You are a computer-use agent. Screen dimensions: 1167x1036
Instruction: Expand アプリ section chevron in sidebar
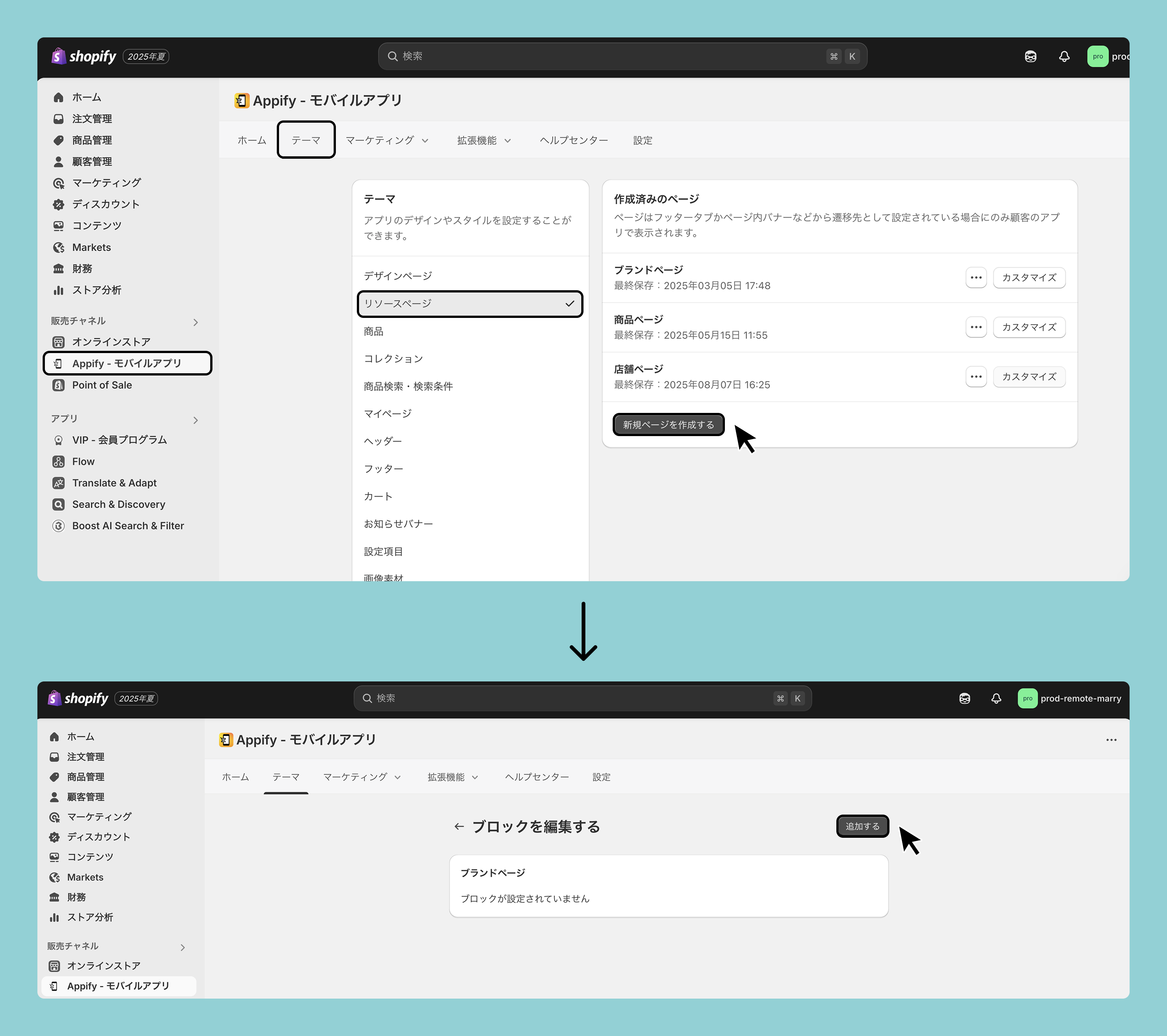[x=196, y=420]
